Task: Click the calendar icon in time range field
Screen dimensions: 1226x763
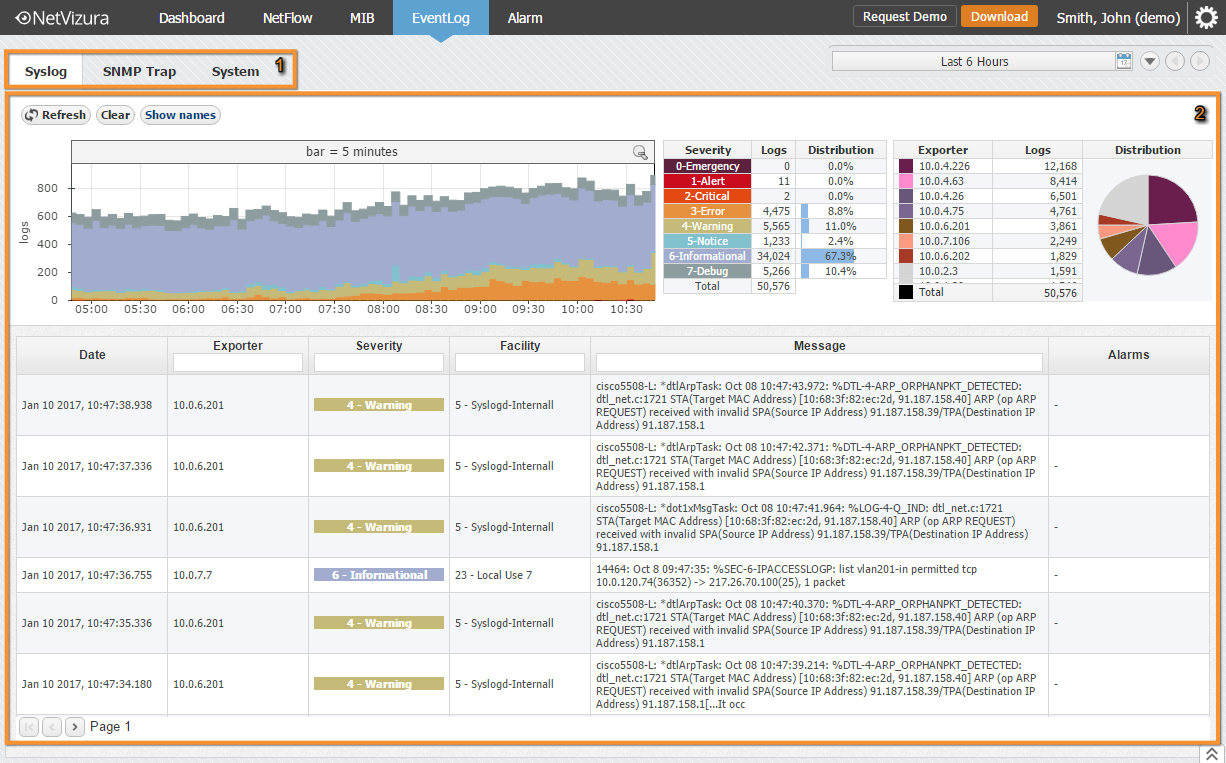Action: (1124, 62)
